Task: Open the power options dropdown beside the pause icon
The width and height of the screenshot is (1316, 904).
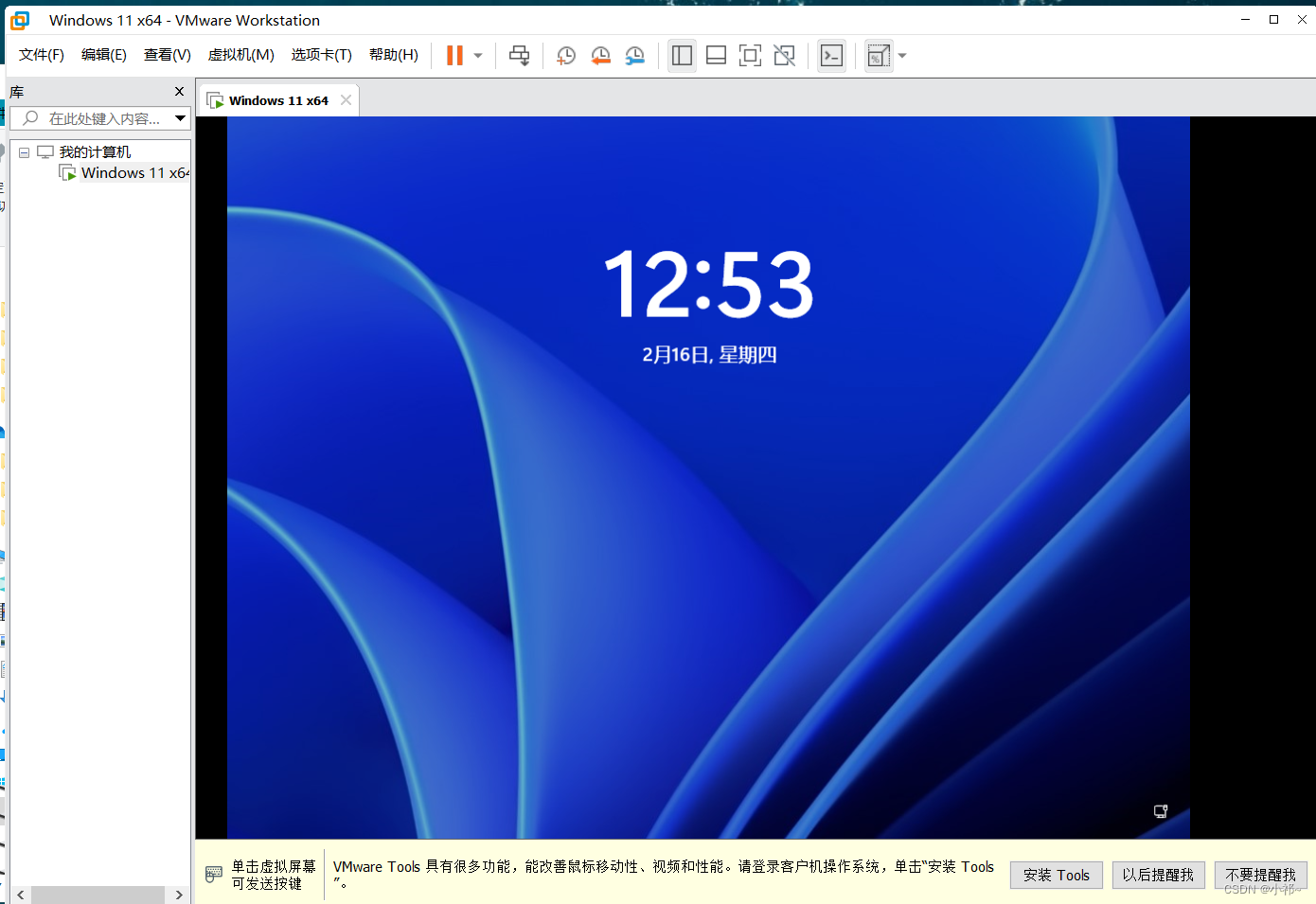Action: tap(478, 56)
